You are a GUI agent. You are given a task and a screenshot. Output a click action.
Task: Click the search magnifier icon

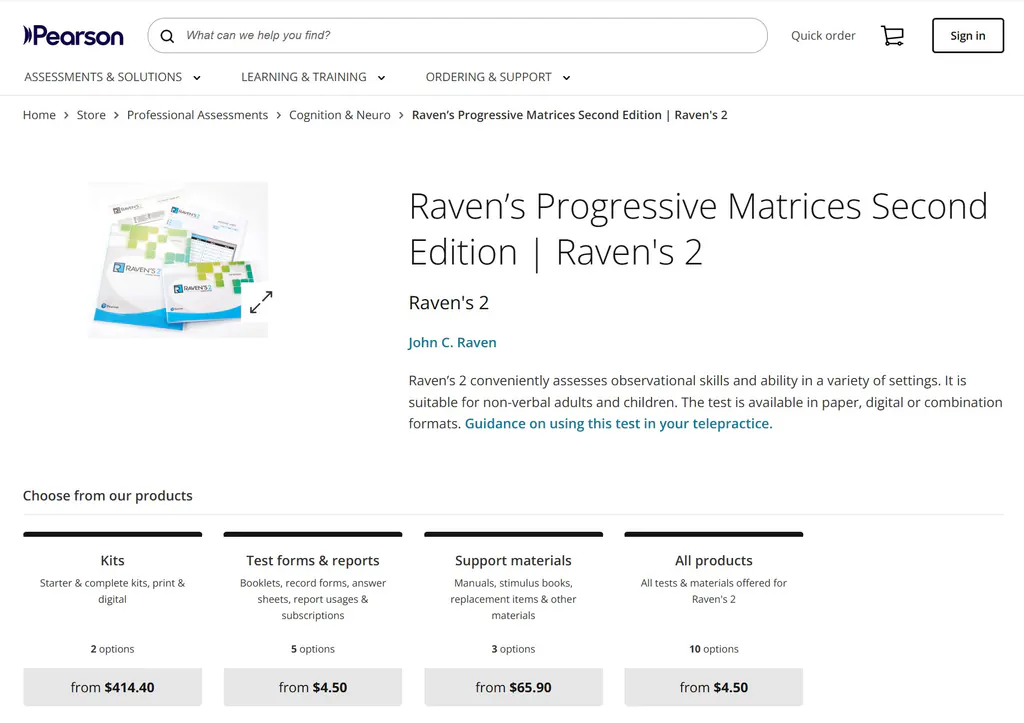(x=167, y=36)
